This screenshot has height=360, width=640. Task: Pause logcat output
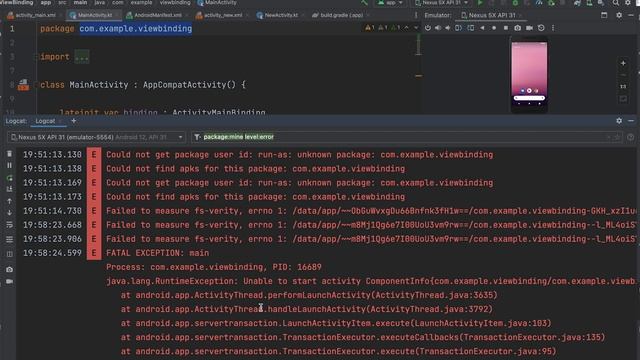click(9, 165)
